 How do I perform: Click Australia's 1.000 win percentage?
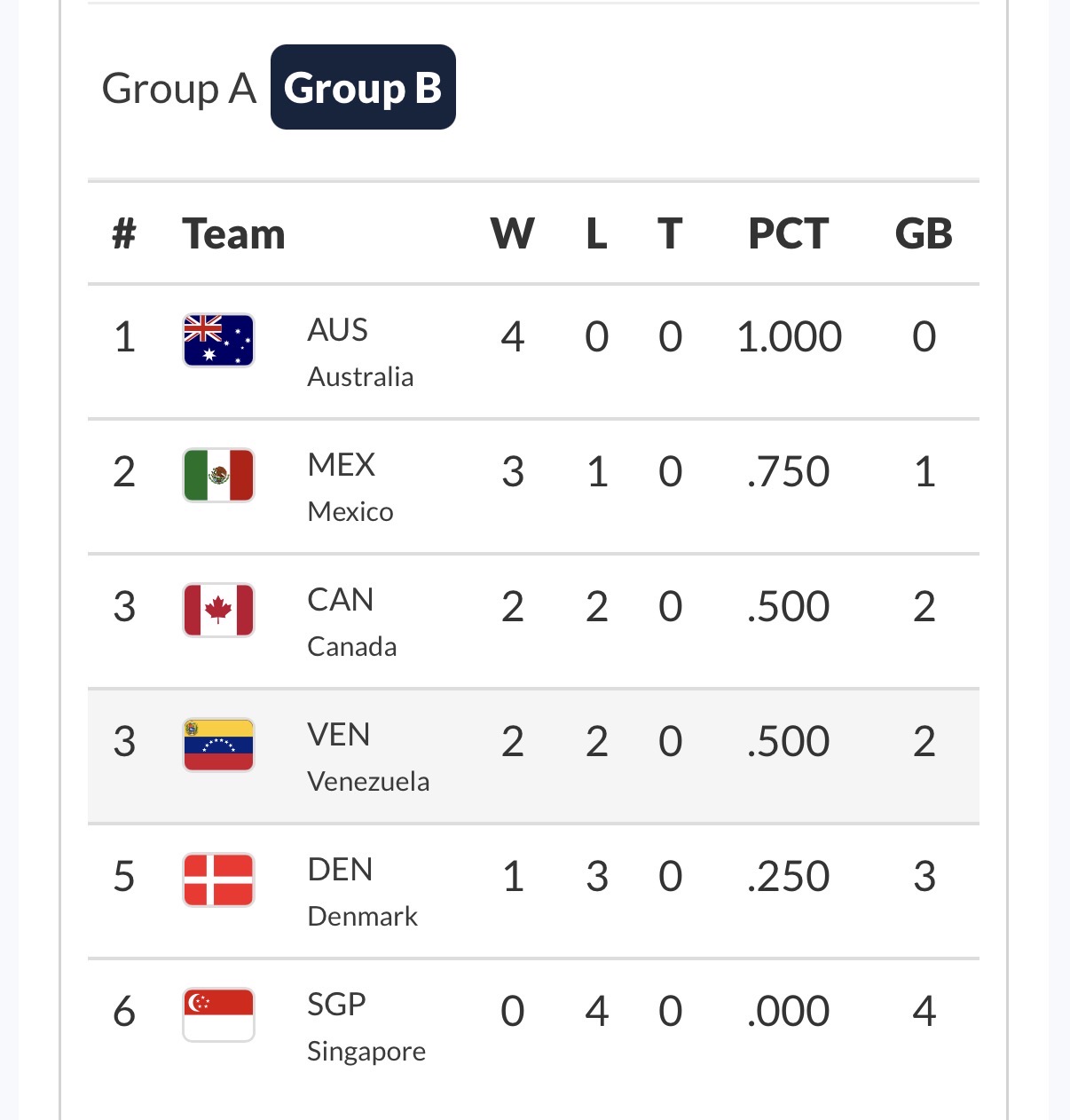[x=789, y=337]
